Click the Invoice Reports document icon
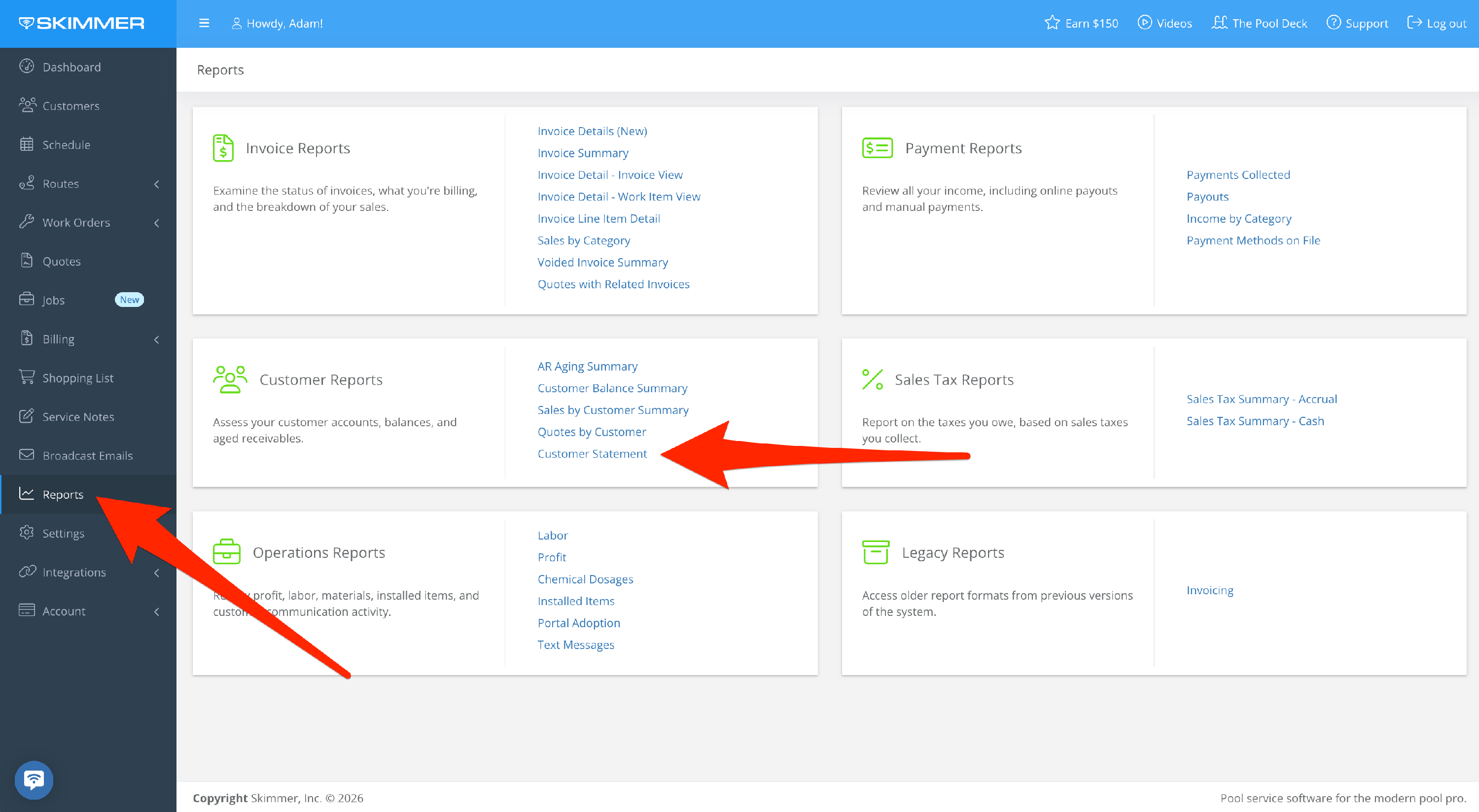 click(223, 148)
